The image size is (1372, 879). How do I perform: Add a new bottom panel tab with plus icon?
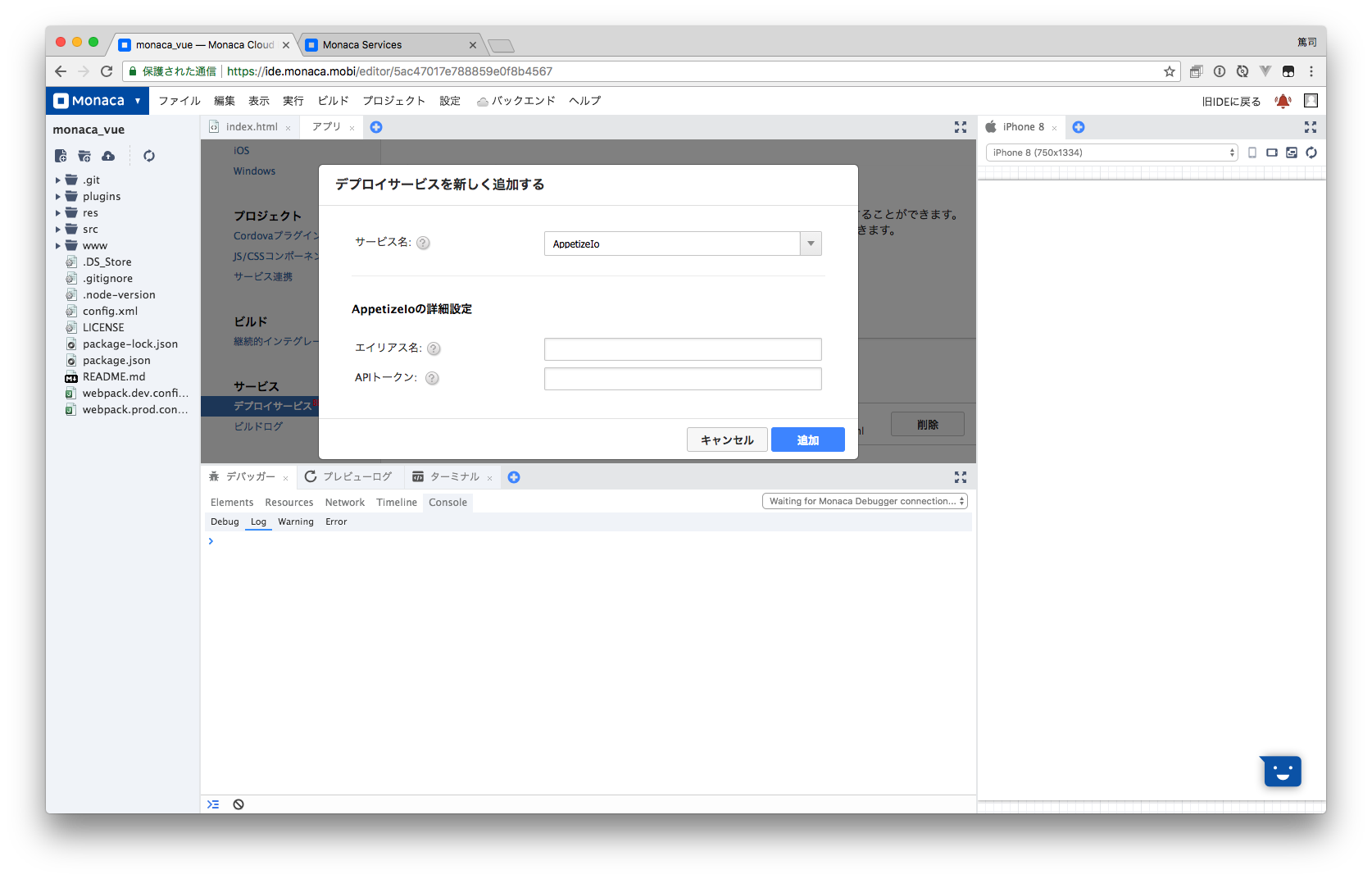coord(514,477)
